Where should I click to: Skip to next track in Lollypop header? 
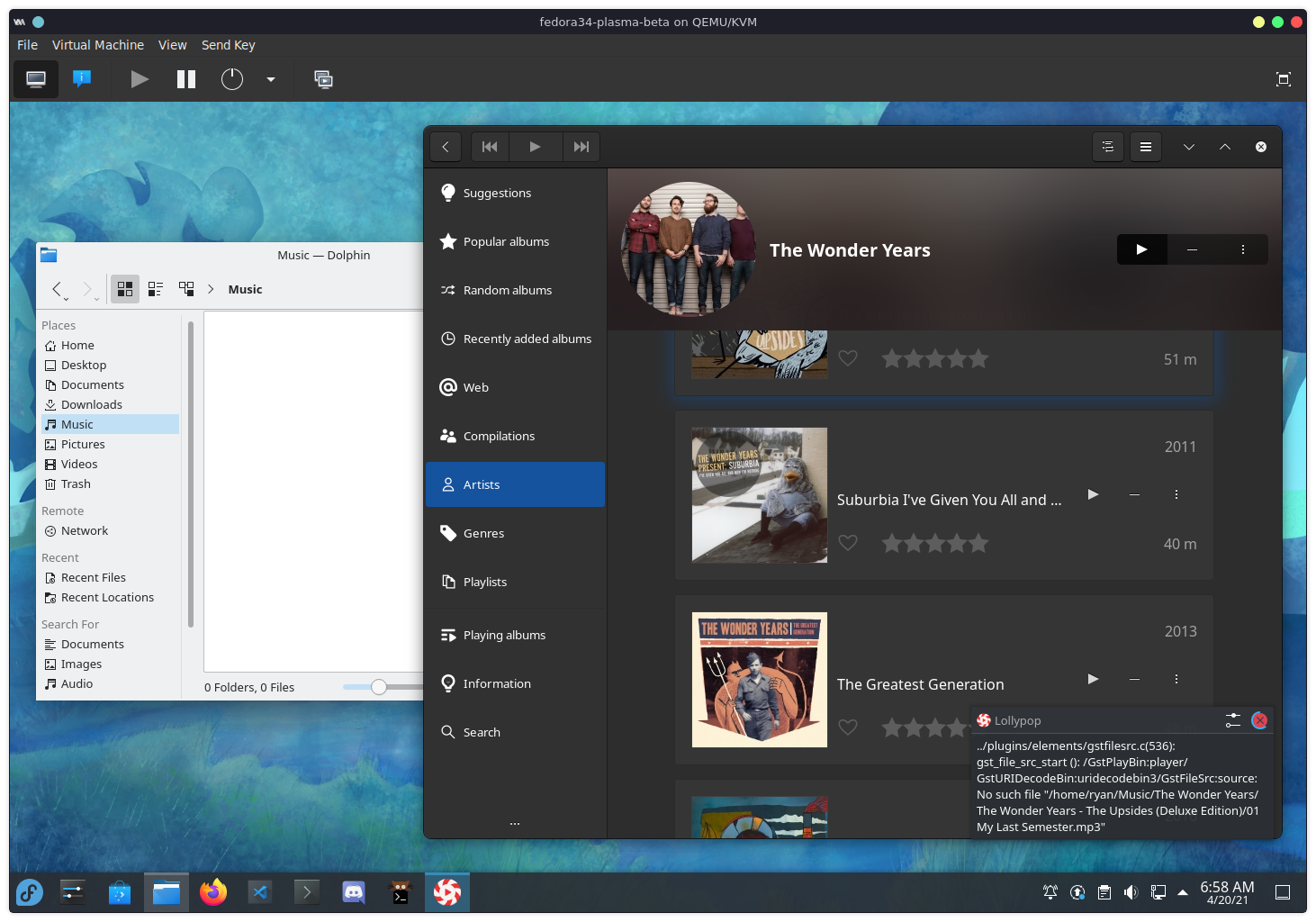tap(581, 147)
